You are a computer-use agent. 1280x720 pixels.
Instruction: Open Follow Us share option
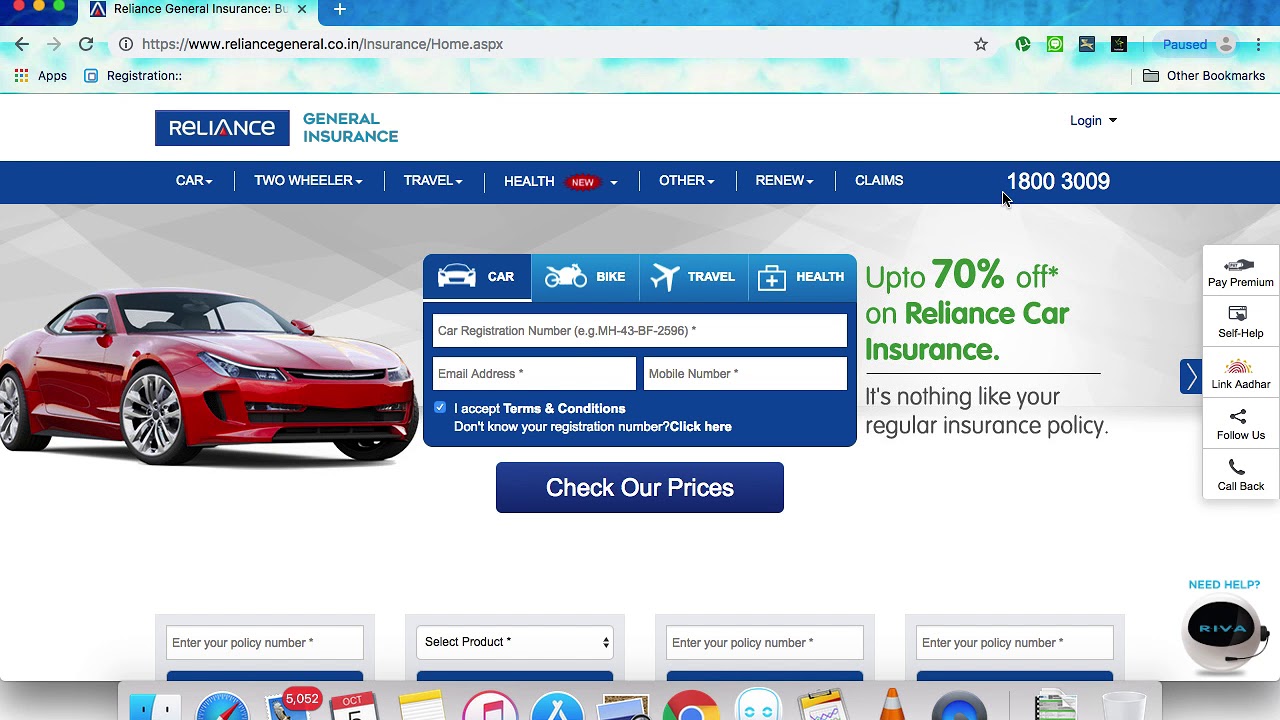click(1241, 425)
